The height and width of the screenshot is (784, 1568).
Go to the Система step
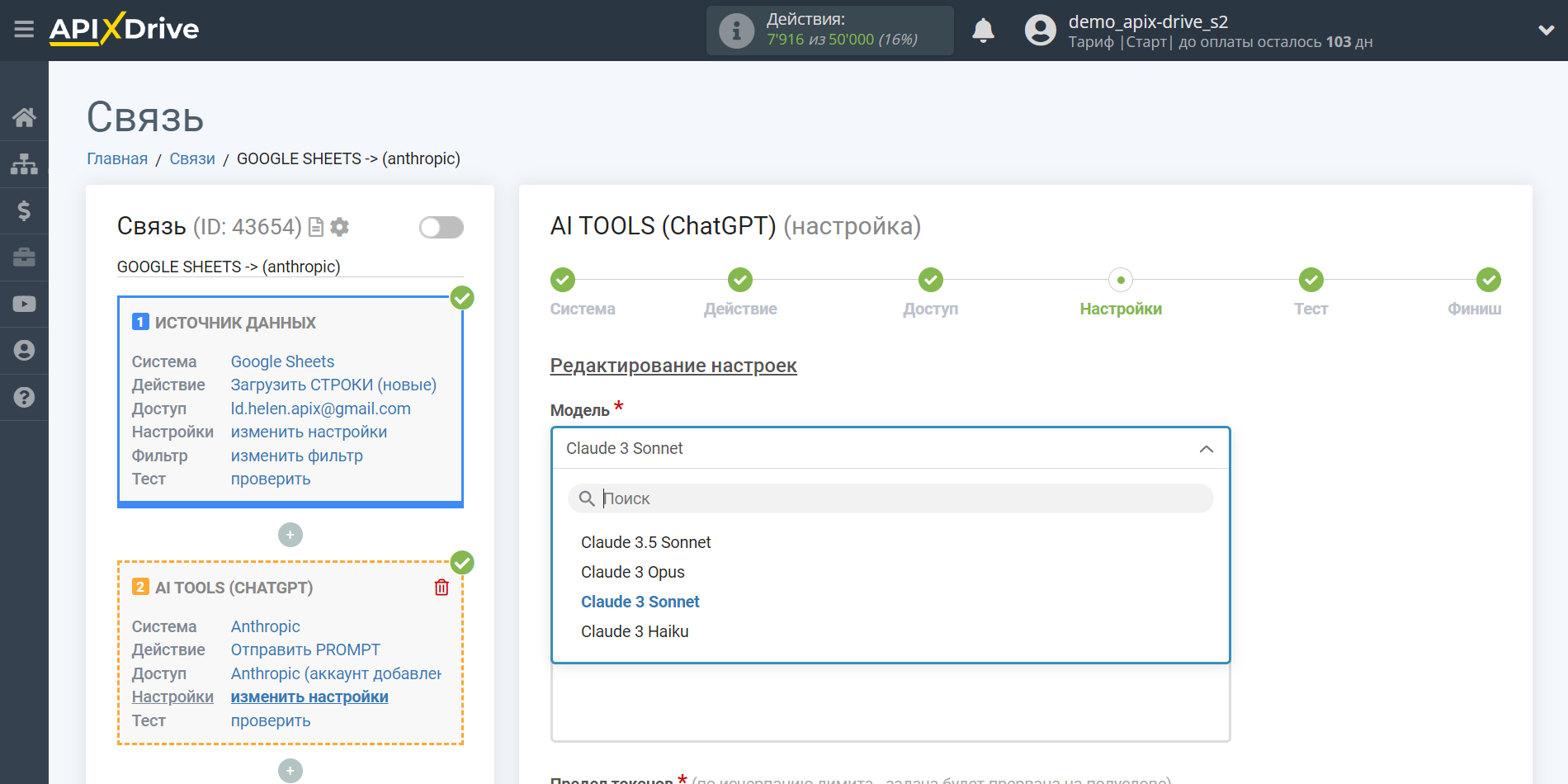click(563, 280)
